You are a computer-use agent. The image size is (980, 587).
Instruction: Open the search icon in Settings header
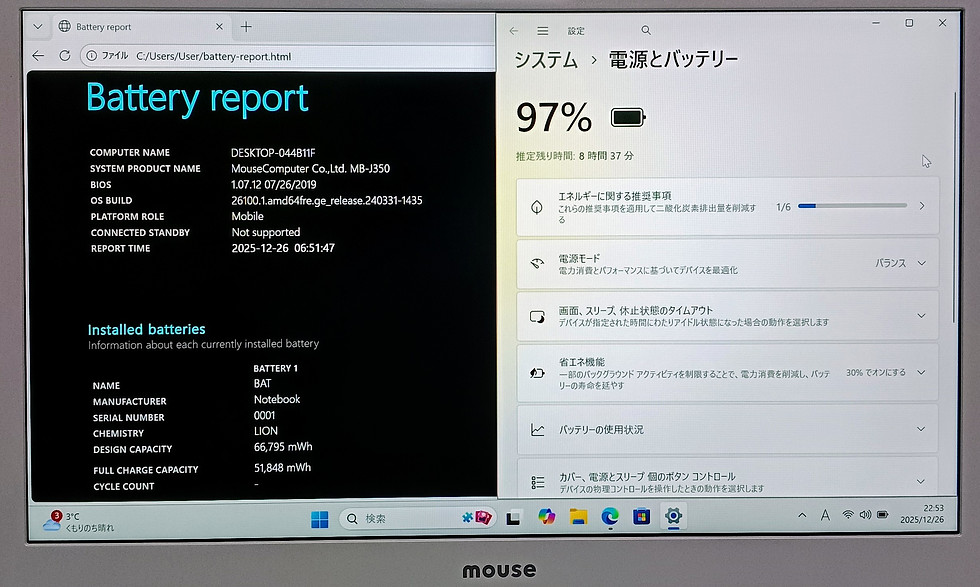click(x=646, y=30)
